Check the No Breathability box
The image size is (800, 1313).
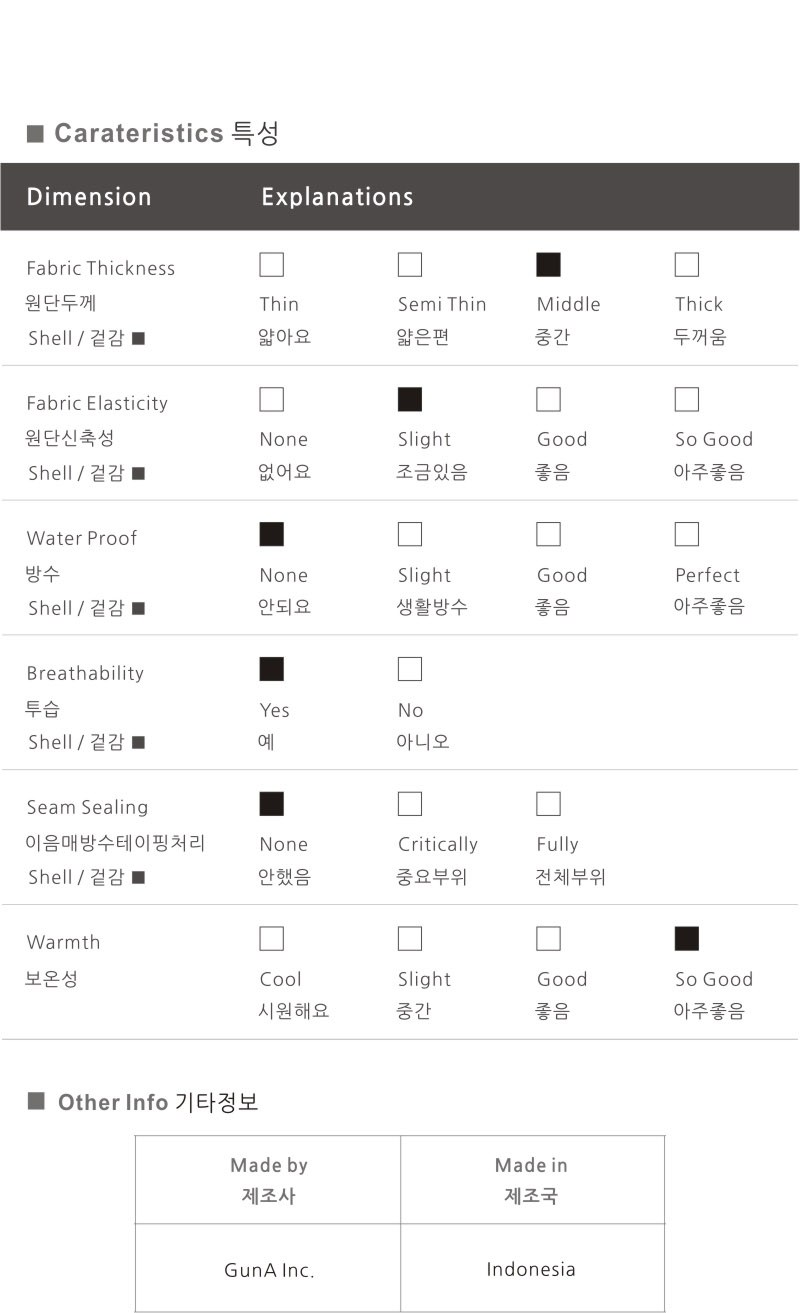point(410,669)
